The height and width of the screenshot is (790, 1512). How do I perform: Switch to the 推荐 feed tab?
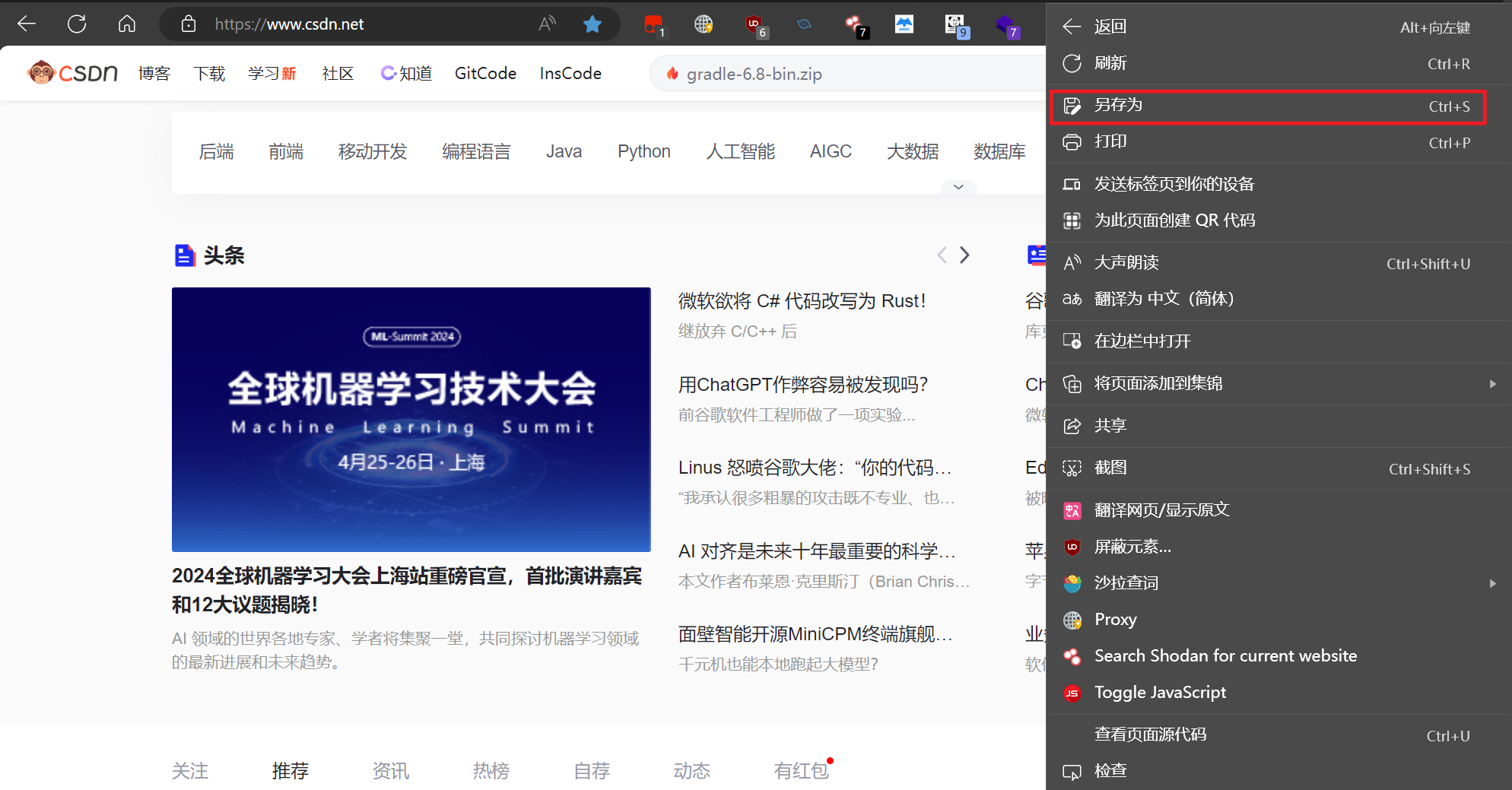click(291, 771)
